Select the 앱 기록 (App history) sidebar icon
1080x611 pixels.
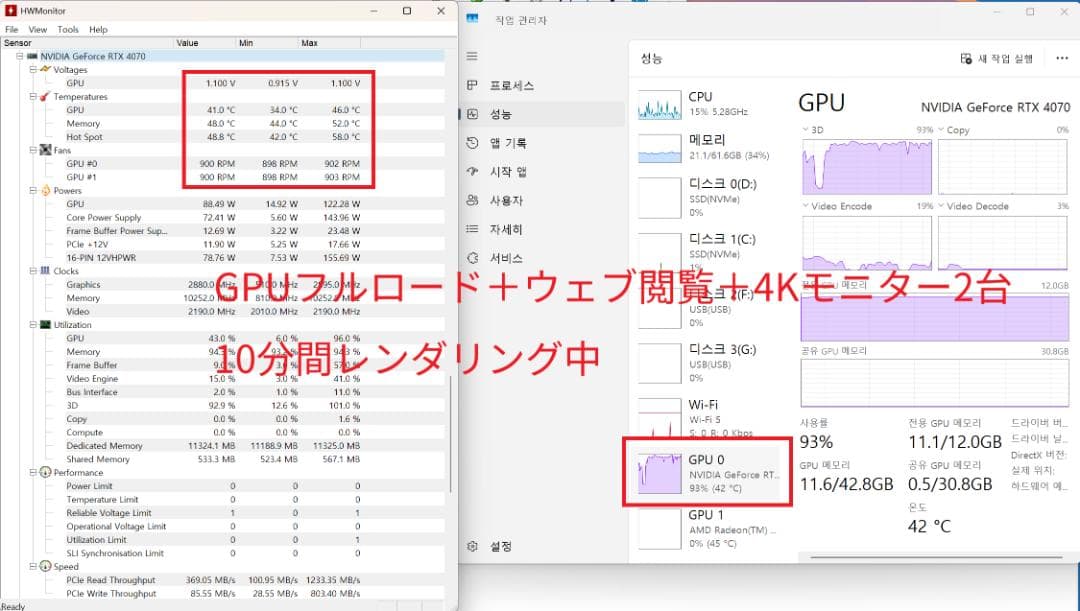tap(470, 143)
